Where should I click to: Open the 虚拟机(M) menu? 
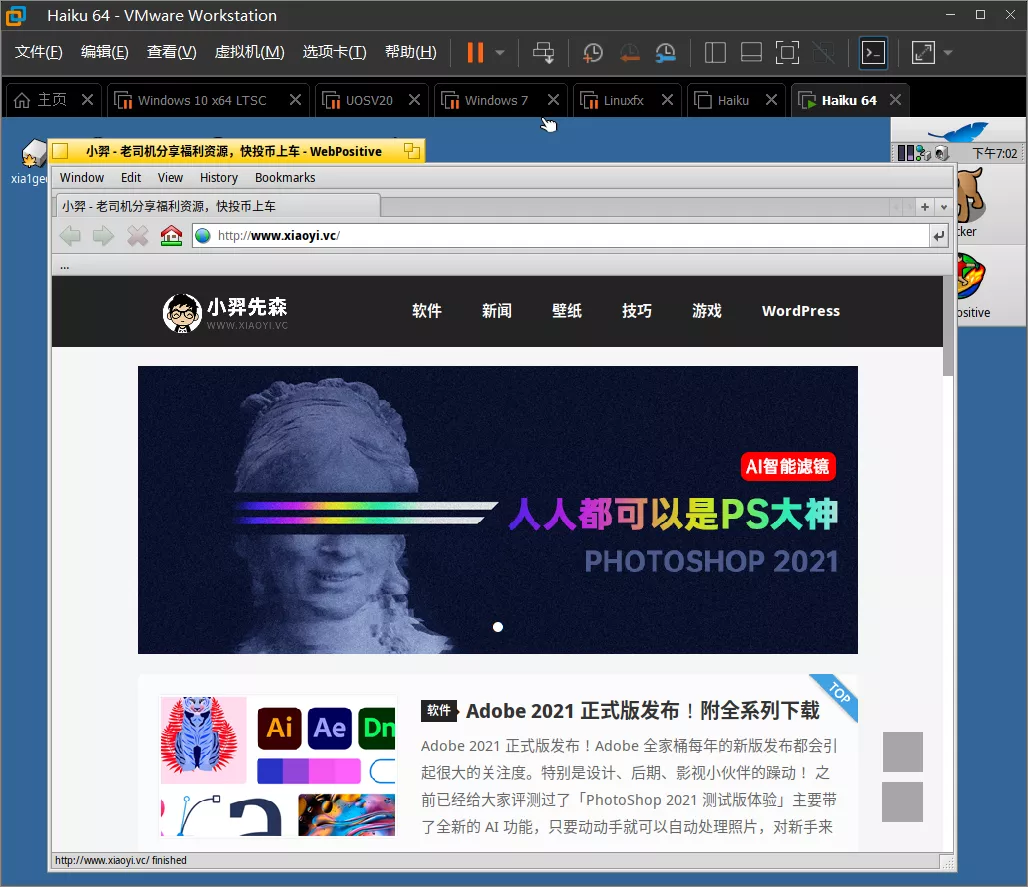pos(249,52)
